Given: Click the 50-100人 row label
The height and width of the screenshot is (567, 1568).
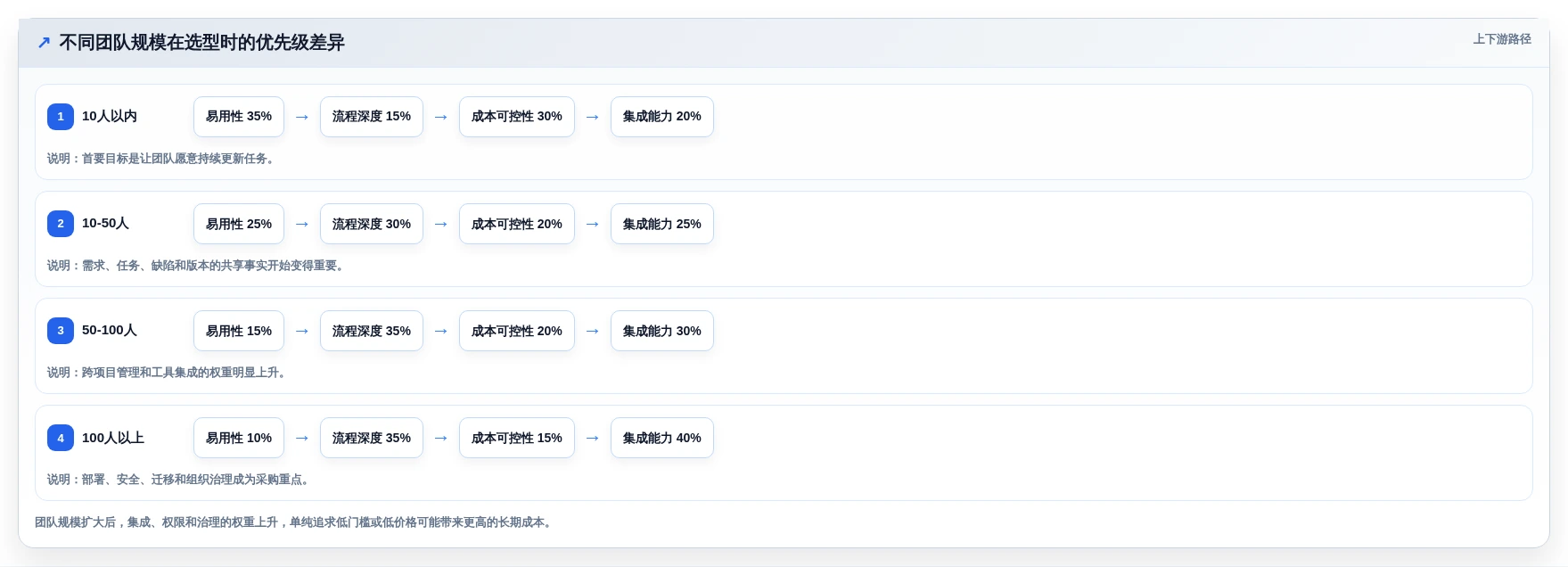Looking at the screenshot, I should coord(110,331).
